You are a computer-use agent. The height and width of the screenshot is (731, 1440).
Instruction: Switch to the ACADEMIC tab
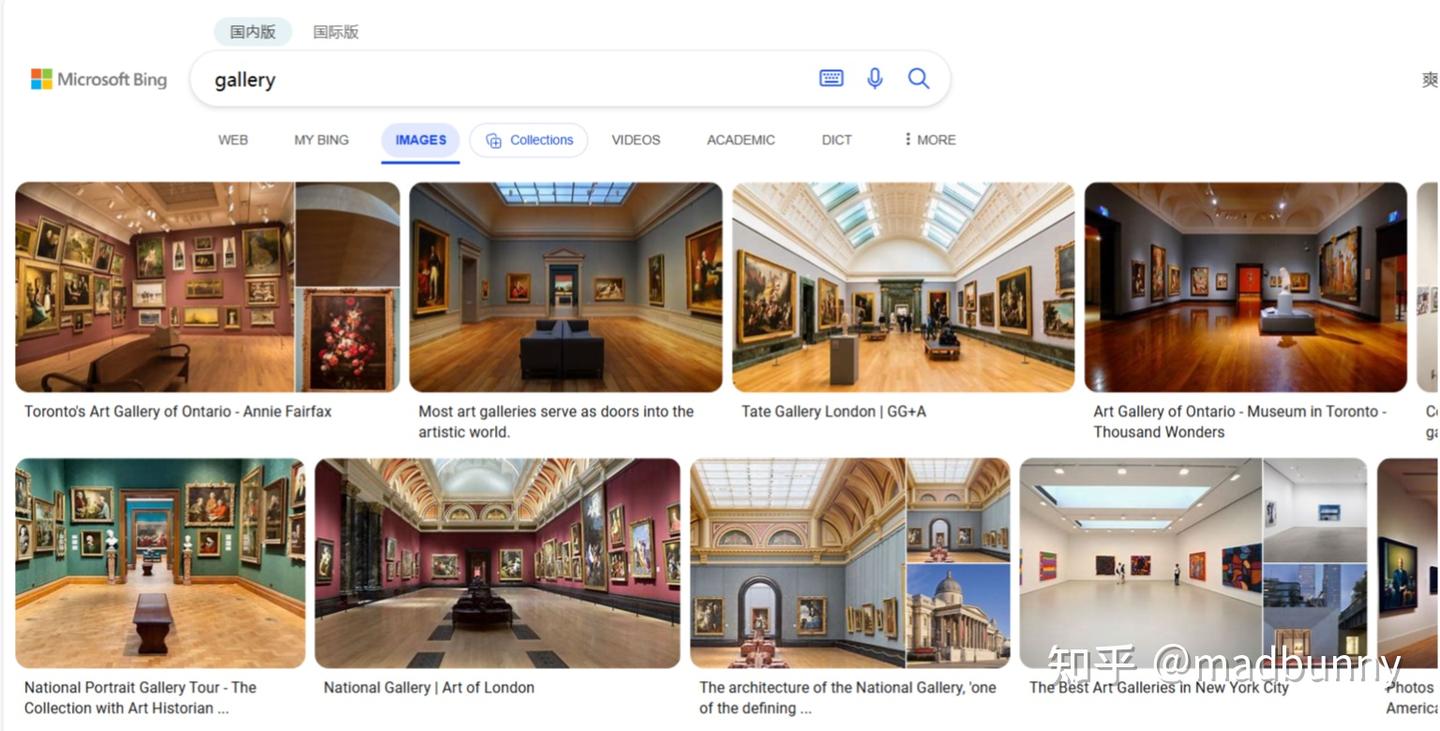741,140
